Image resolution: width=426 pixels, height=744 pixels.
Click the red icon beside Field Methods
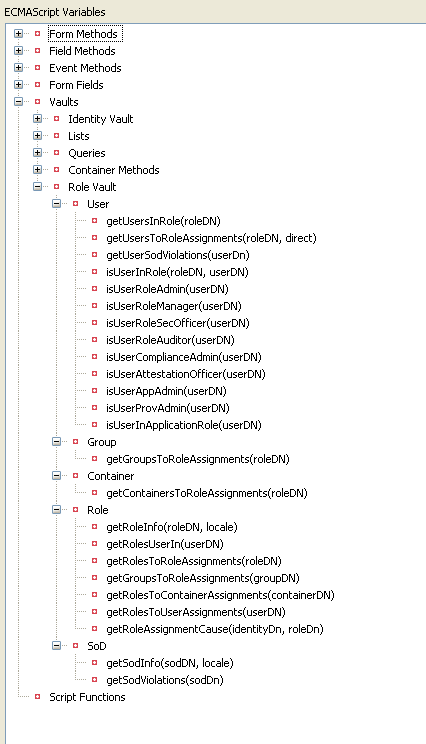click(37, 51)
